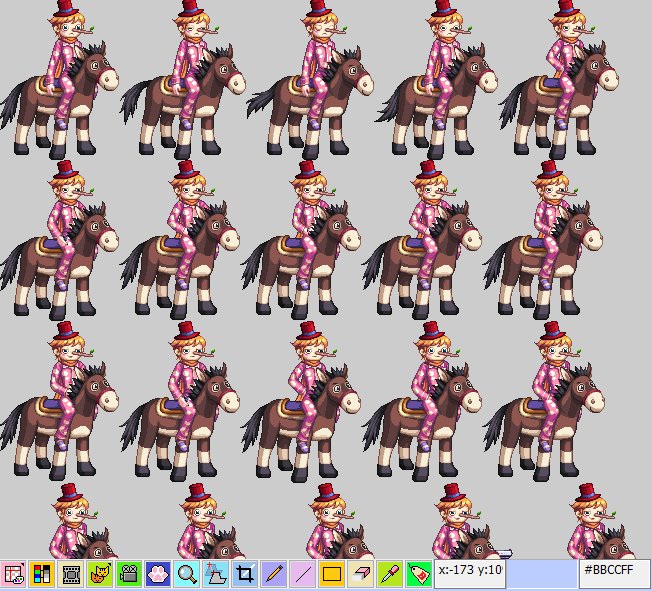Select the line drawing tool
652x591 pixels.
point(303,574)
